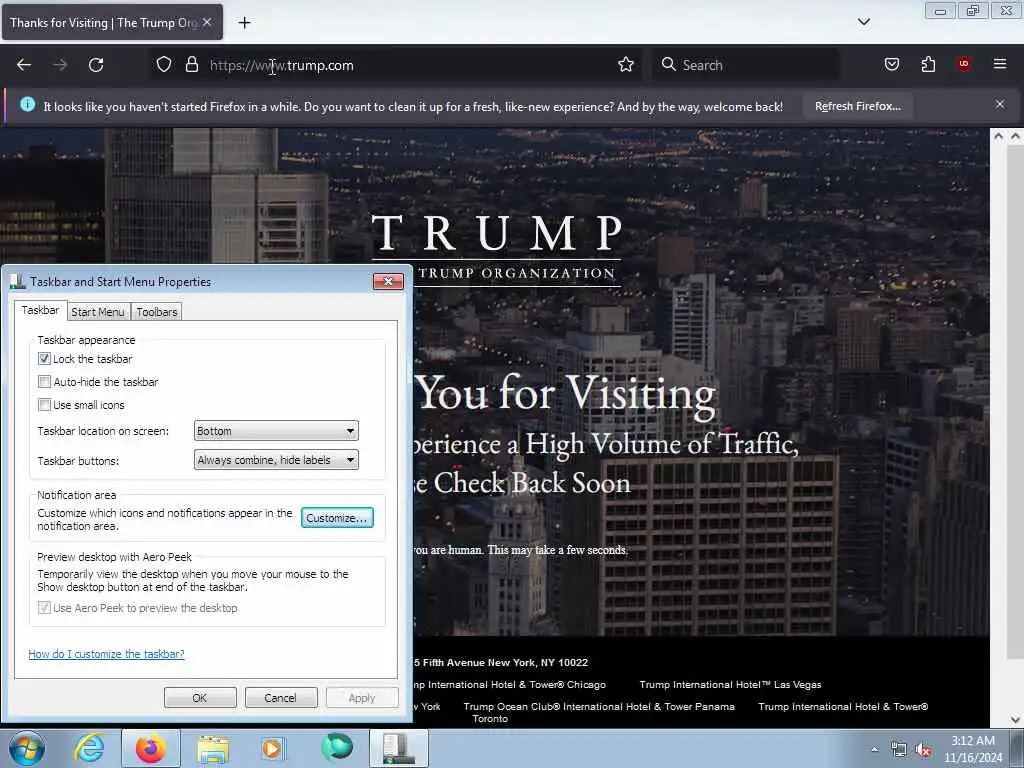Open Windows Explorer folder taskbar icon

(213, 748)
